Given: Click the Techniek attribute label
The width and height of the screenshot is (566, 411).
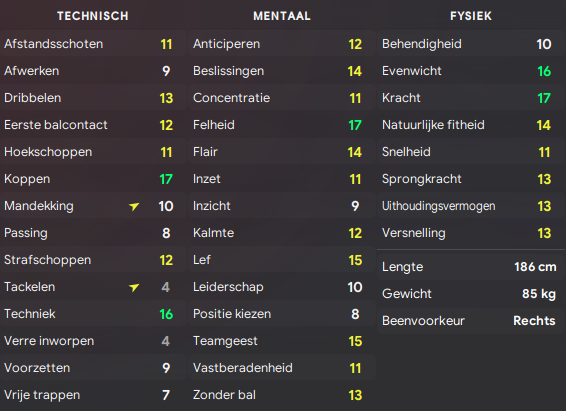Looking at the screenshot, I should (x=30, y=314).
